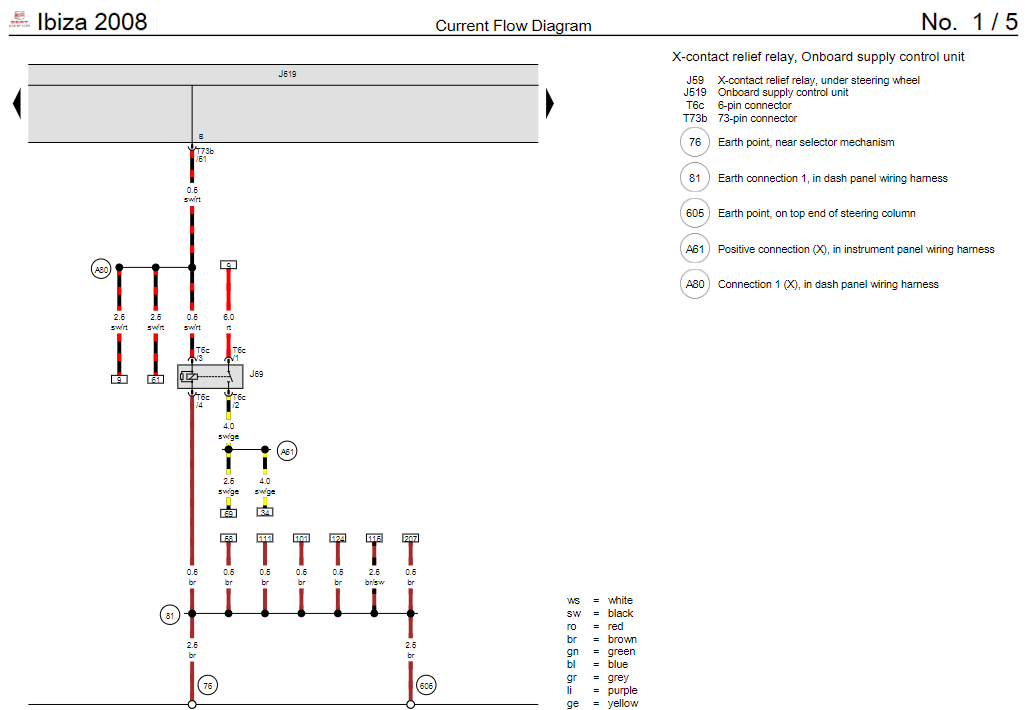Select the J69 relay symbol
The width and height of the screenshot is (1030, 710).
(210, 376)
